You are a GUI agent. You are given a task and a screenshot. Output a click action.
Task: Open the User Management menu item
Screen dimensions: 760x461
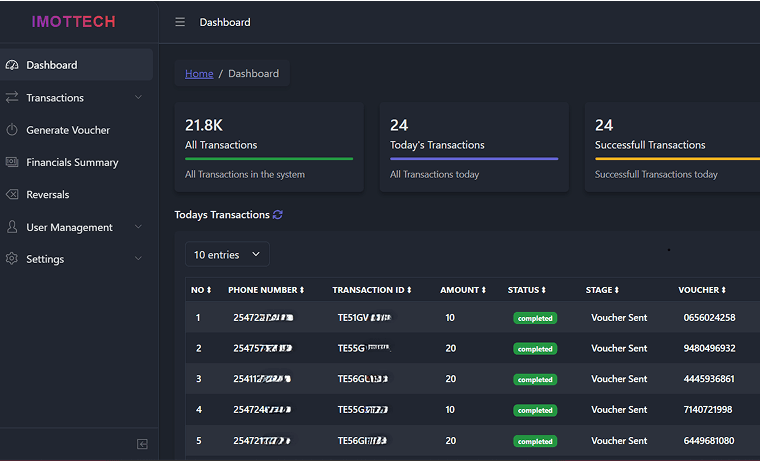click(77, 227)
